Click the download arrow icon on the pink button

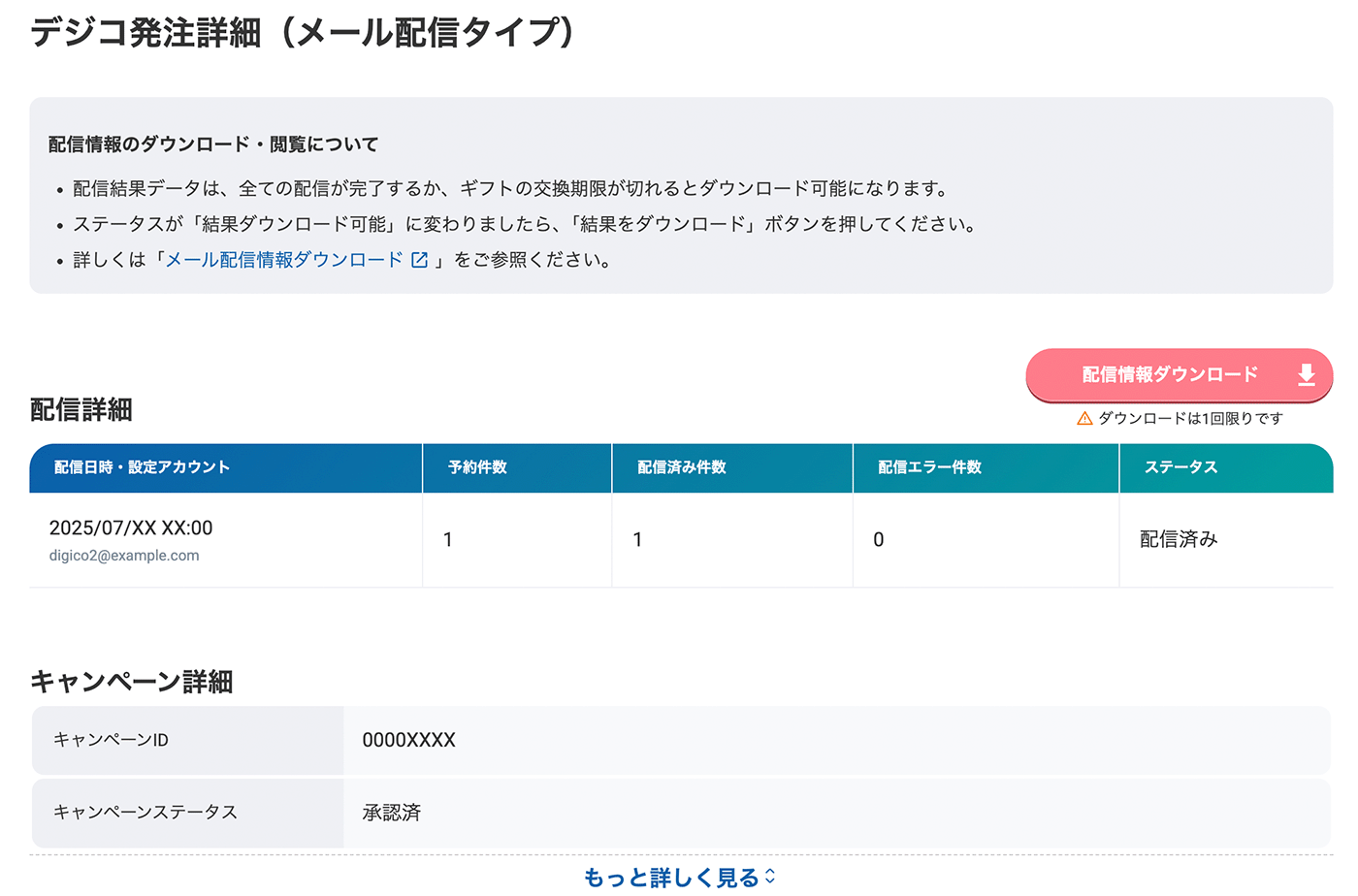[1306, 375]
